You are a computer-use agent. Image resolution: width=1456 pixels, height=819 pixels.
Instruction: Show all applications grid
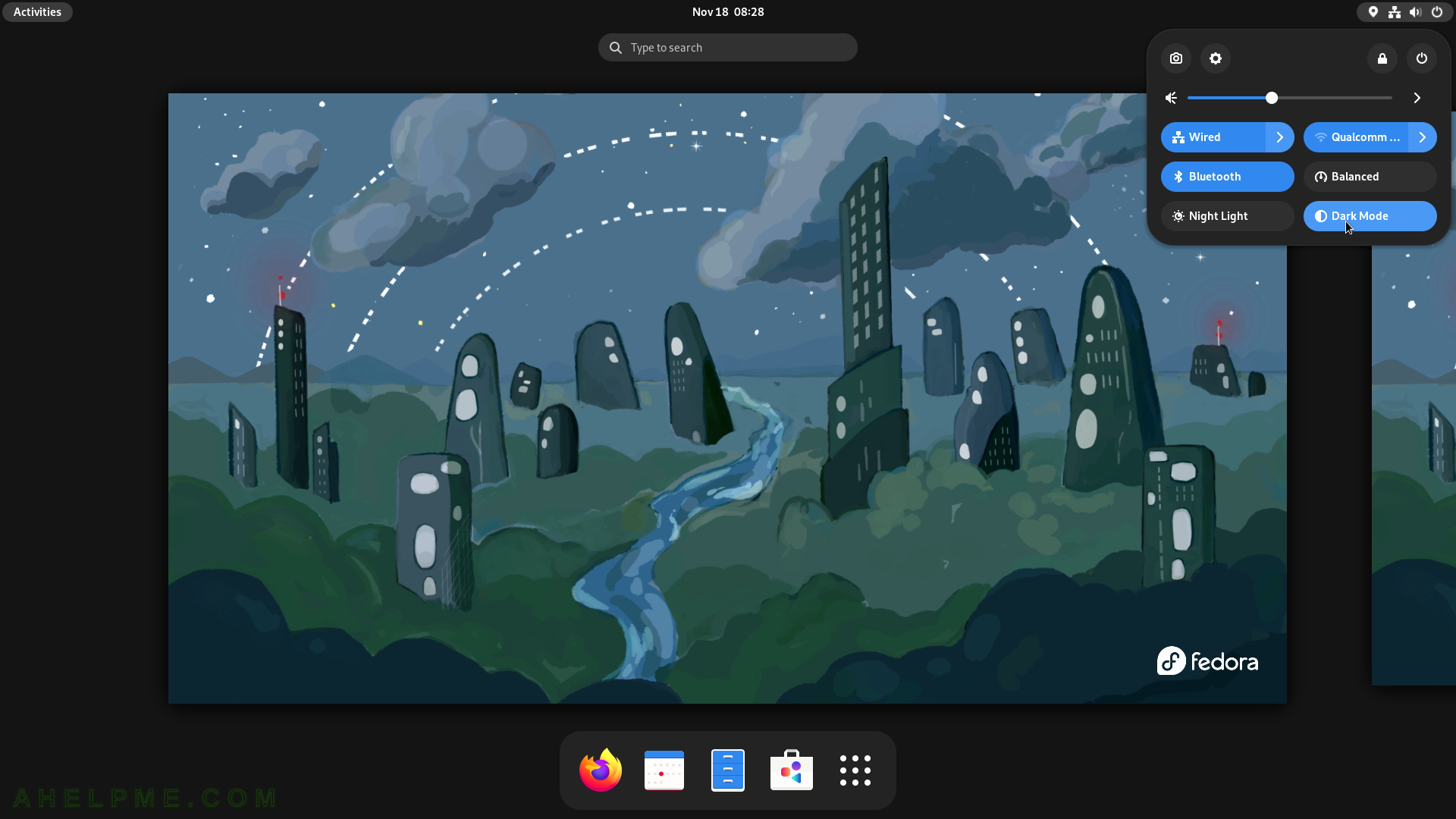pos(855,770)
